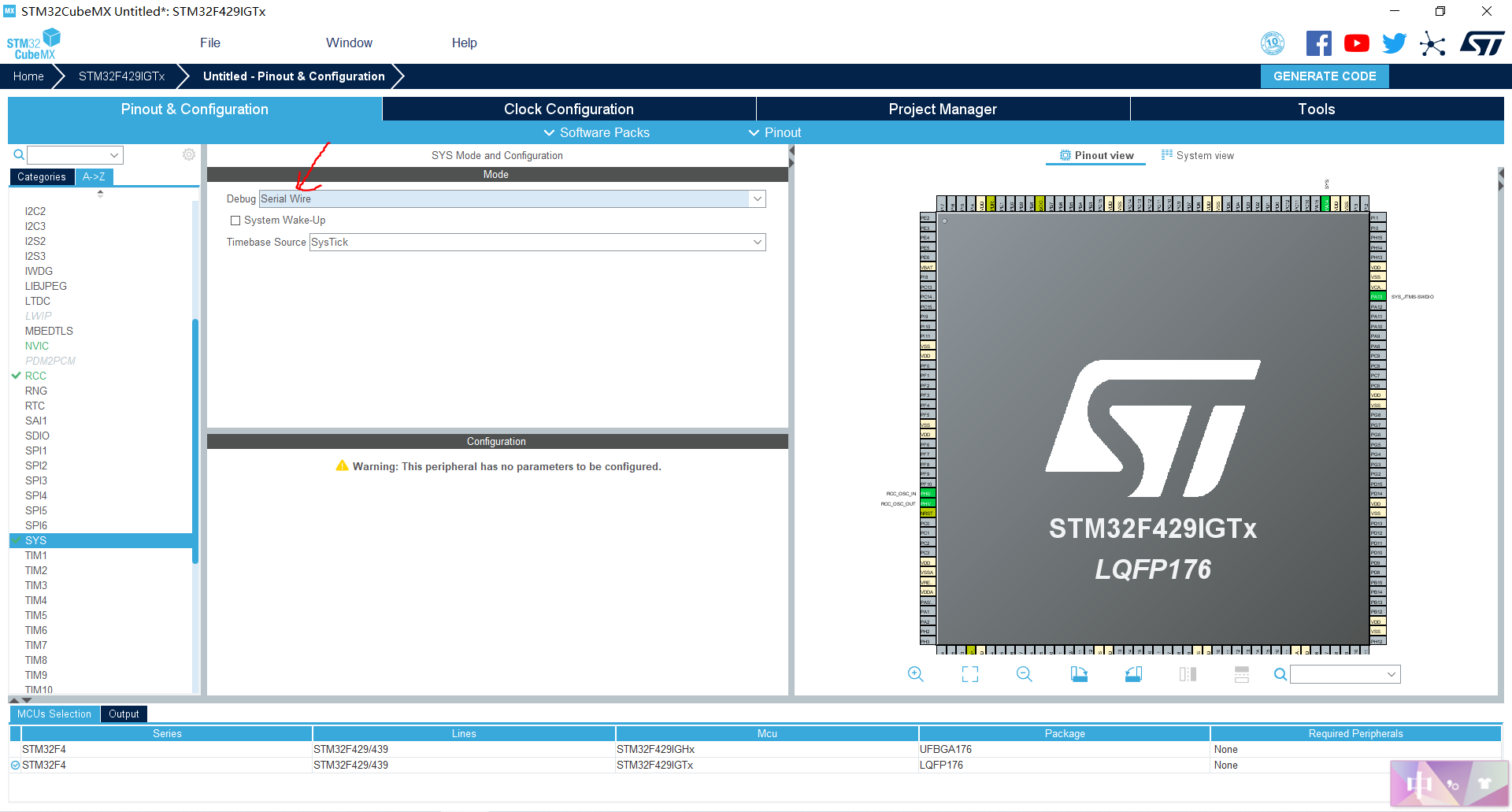This screenshot has height=812, width=1512.
Task: Click the Pinout view grid icon
Action: 1065,155
